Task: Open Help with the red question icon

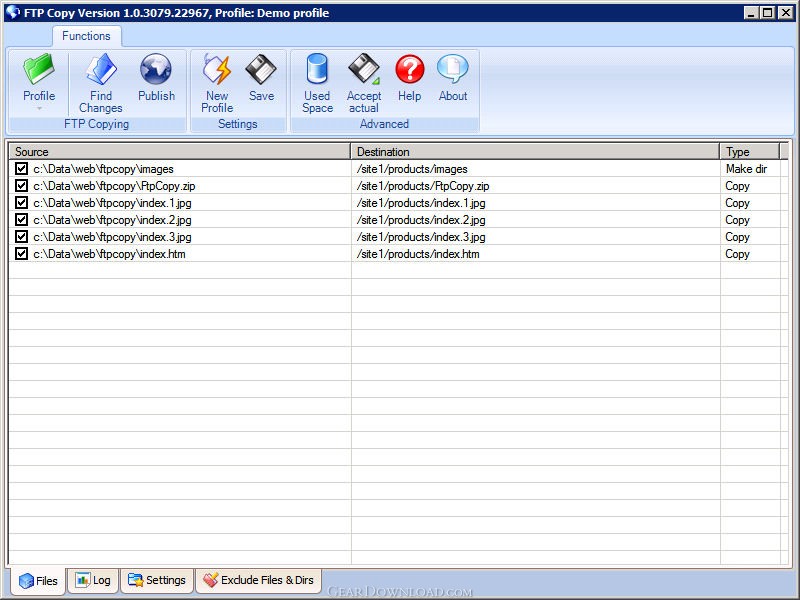Action: 410,69
